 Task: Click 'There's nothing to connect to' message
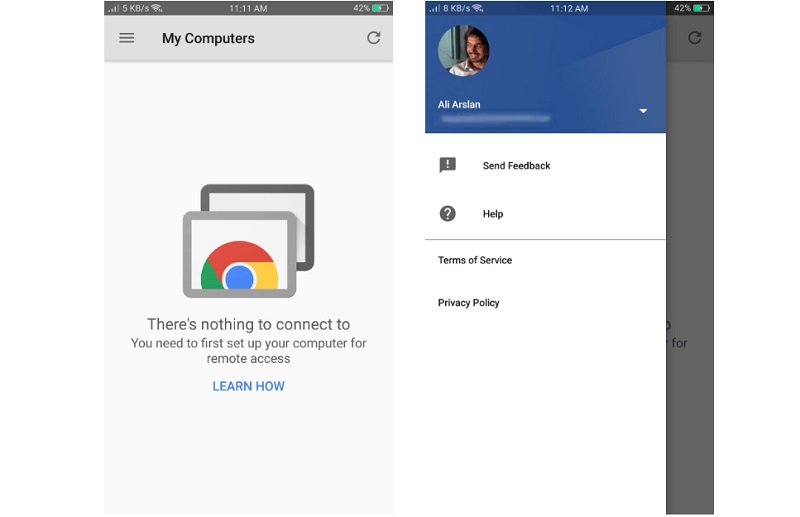[x=248, y=325]
